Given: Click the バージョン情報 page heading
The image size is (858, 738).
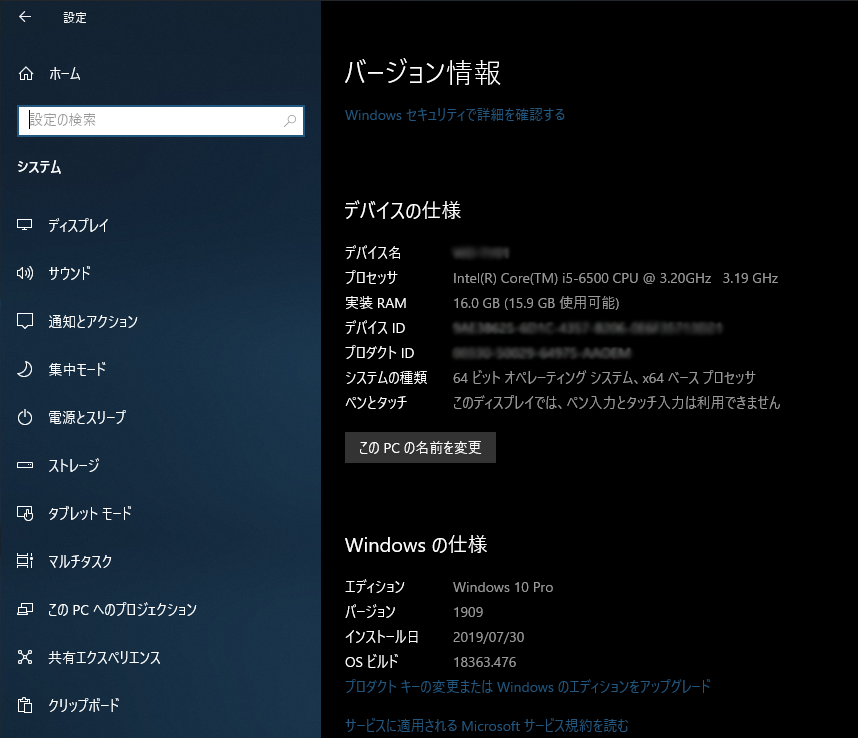Looking at the screenshot, I should [x=422, y=72].
